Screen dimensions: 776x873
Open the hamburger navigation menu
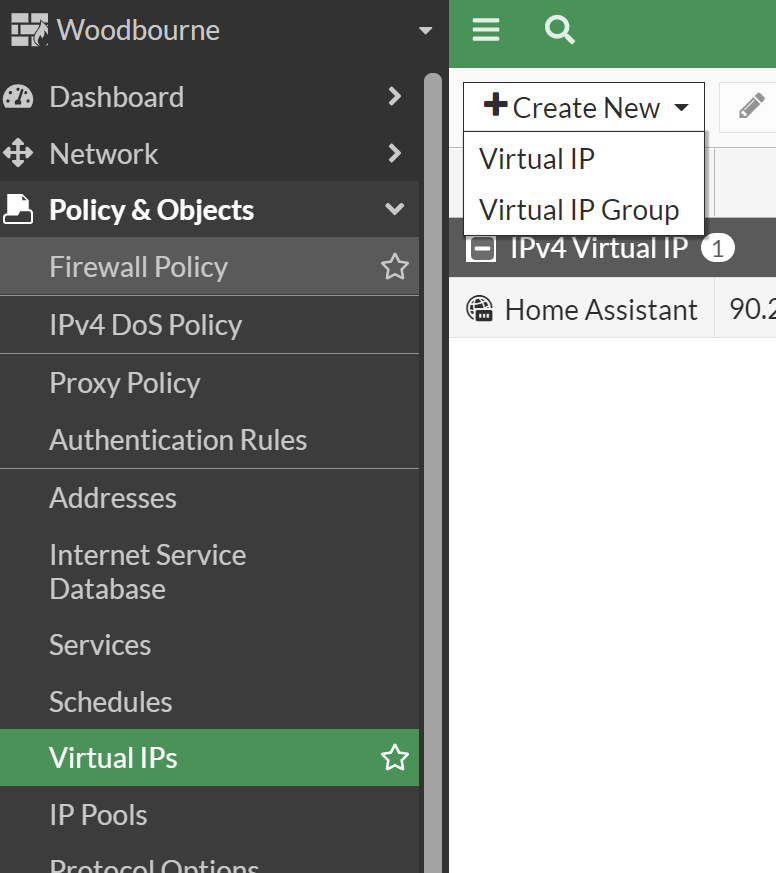click(x=485, y=30)
